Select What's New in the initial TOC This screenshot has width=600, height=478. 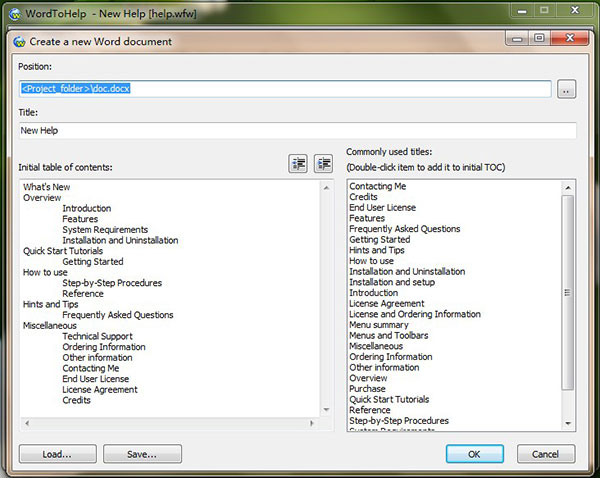coord(46,187)
